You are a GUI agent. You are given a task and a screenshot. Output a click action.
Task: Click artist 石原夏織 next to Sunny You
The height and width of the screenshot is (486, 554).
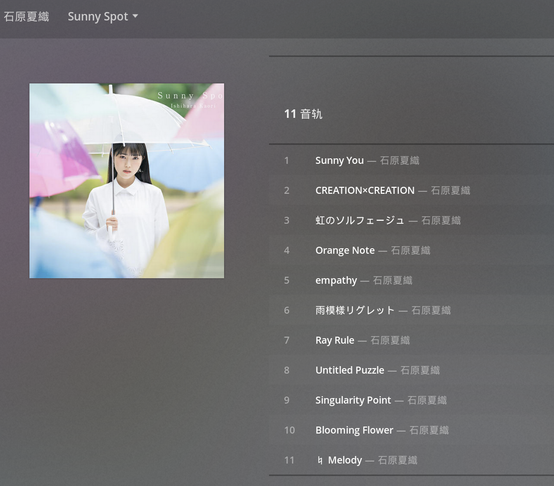coord(400,161)
